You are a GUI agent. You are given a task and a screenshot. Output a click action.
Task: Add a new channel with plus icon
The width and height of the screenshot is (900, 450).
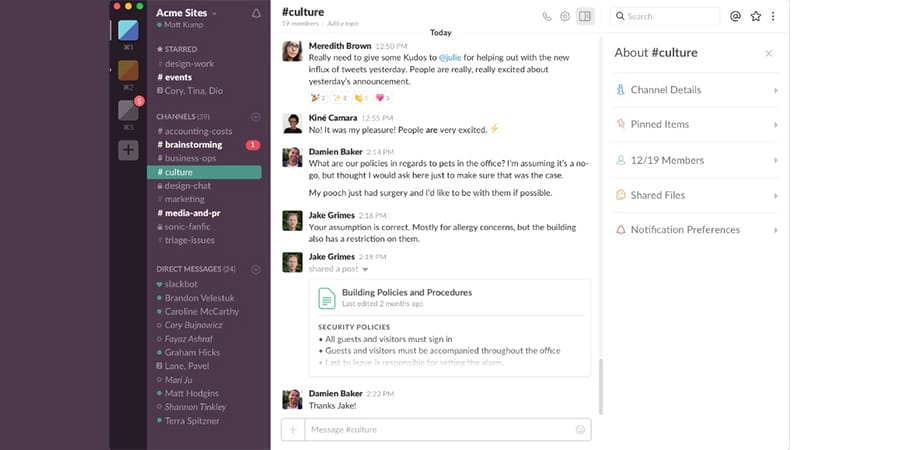click(x=256, y=117)
